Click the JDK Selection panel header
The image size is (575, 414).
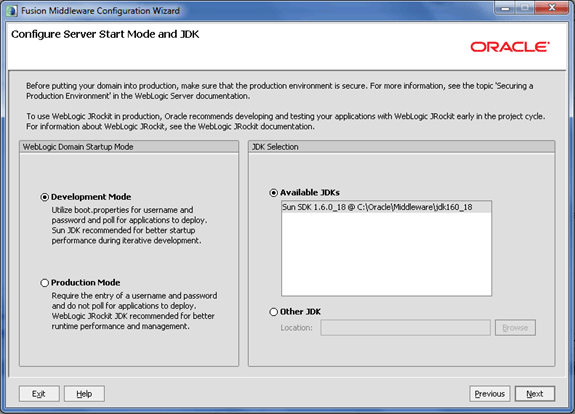point(402,147)
